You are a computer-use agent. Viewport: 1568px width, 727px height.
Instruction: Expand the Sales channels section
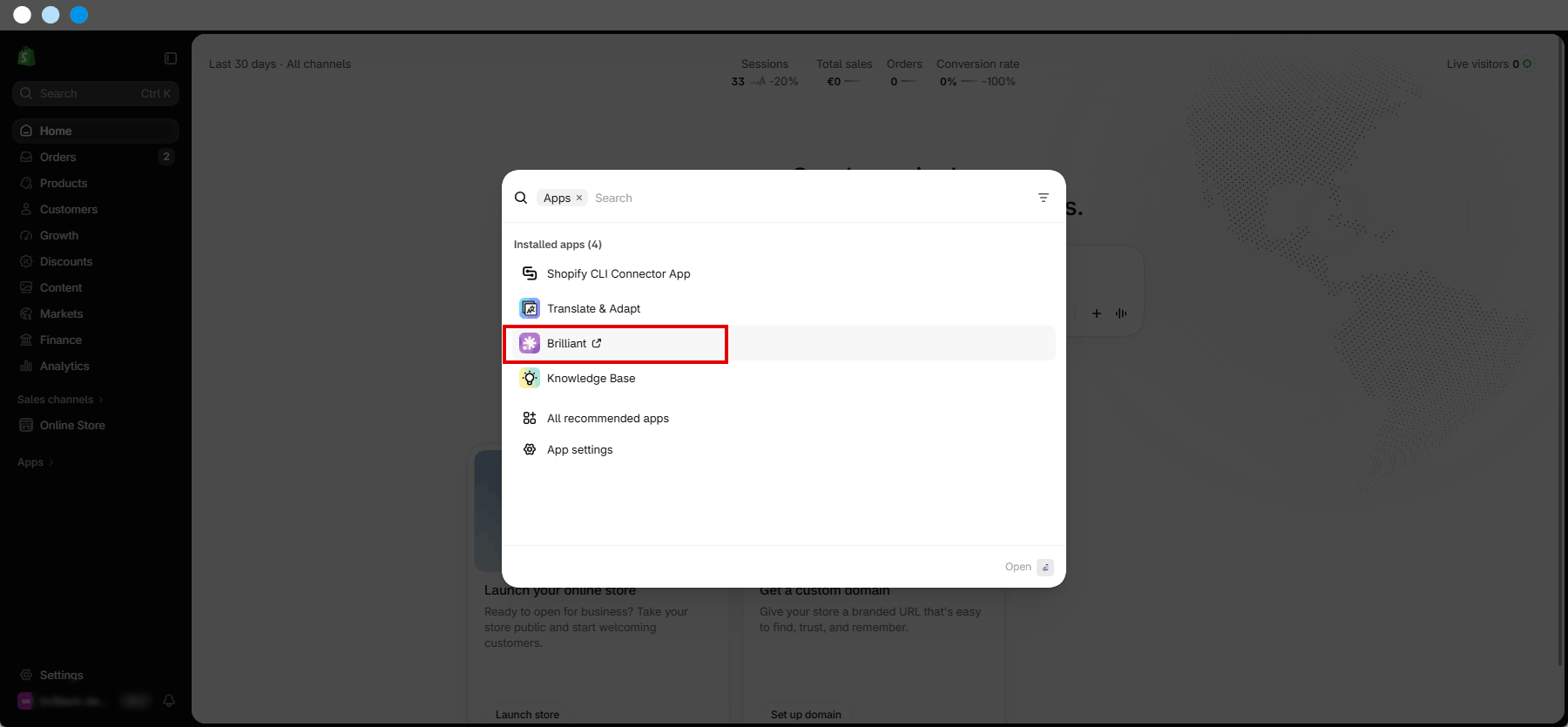pos(60,400)
